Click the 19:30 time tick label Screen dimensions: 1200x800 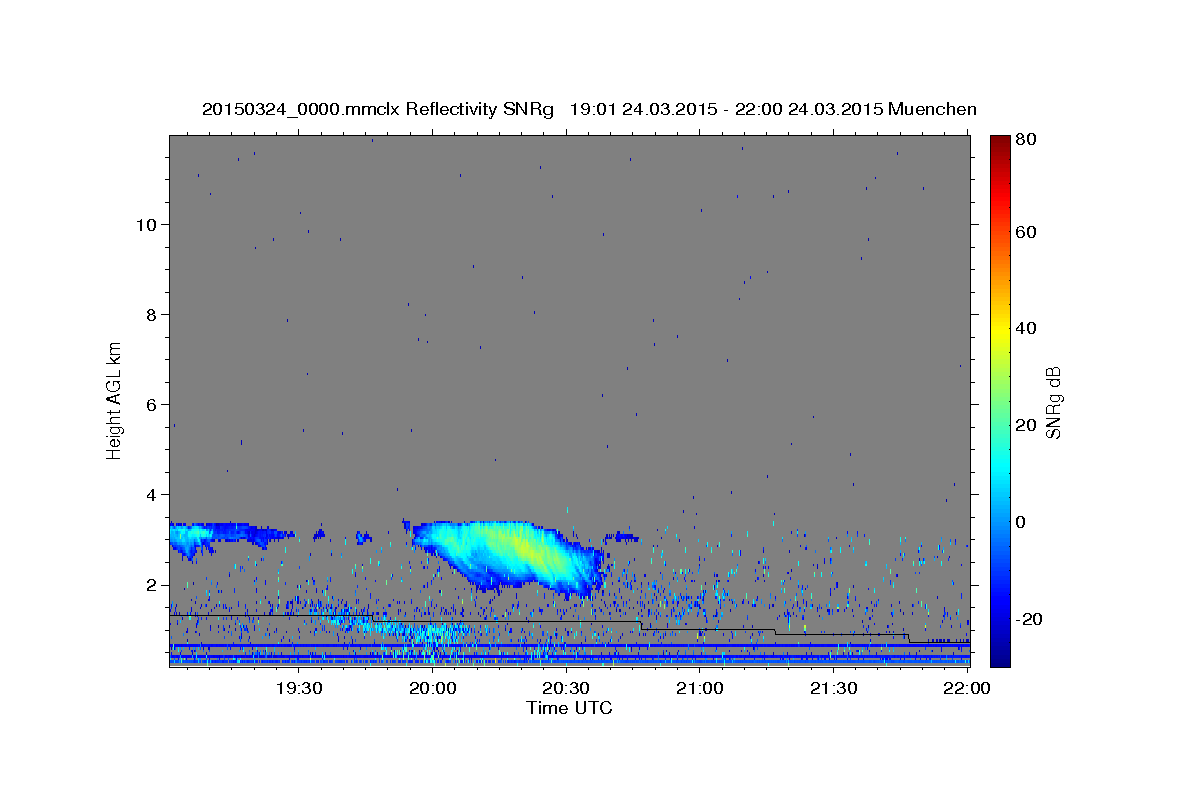299,688
